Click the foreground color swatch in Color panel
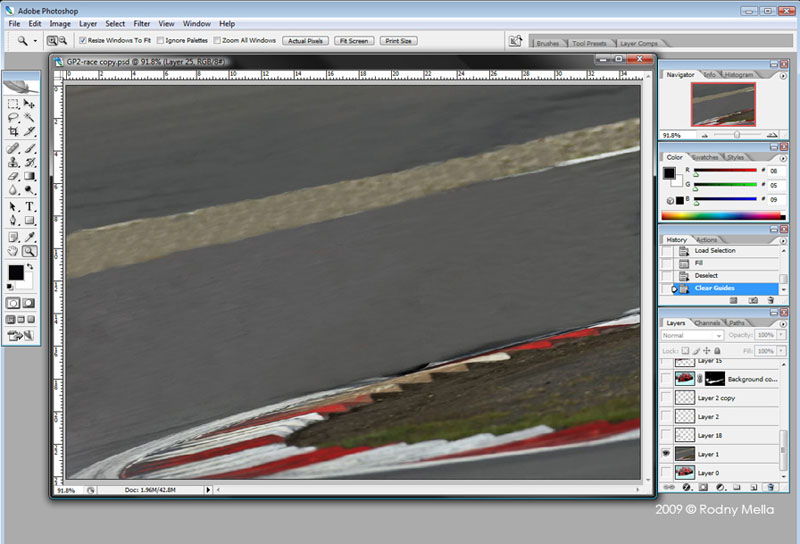Screen dimensions: 800x544 pyautogui.click(x=669, y=173)
